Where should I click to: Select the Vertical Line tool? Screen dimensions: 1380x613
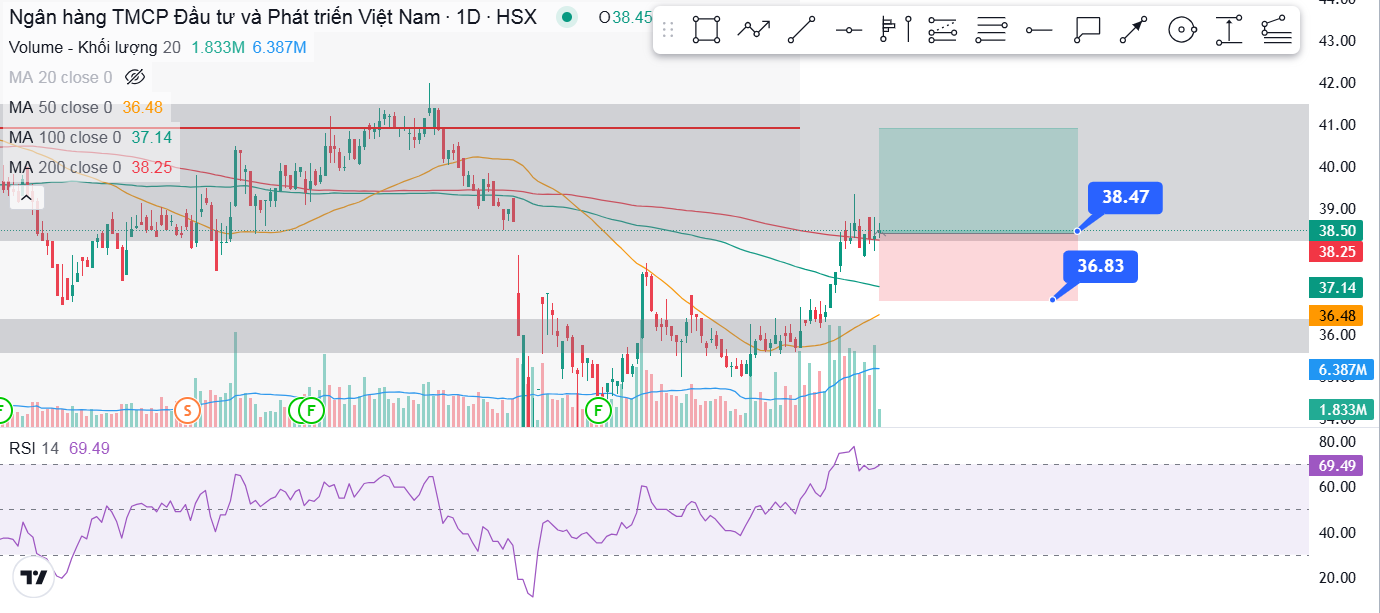click(x=909, y=31)
